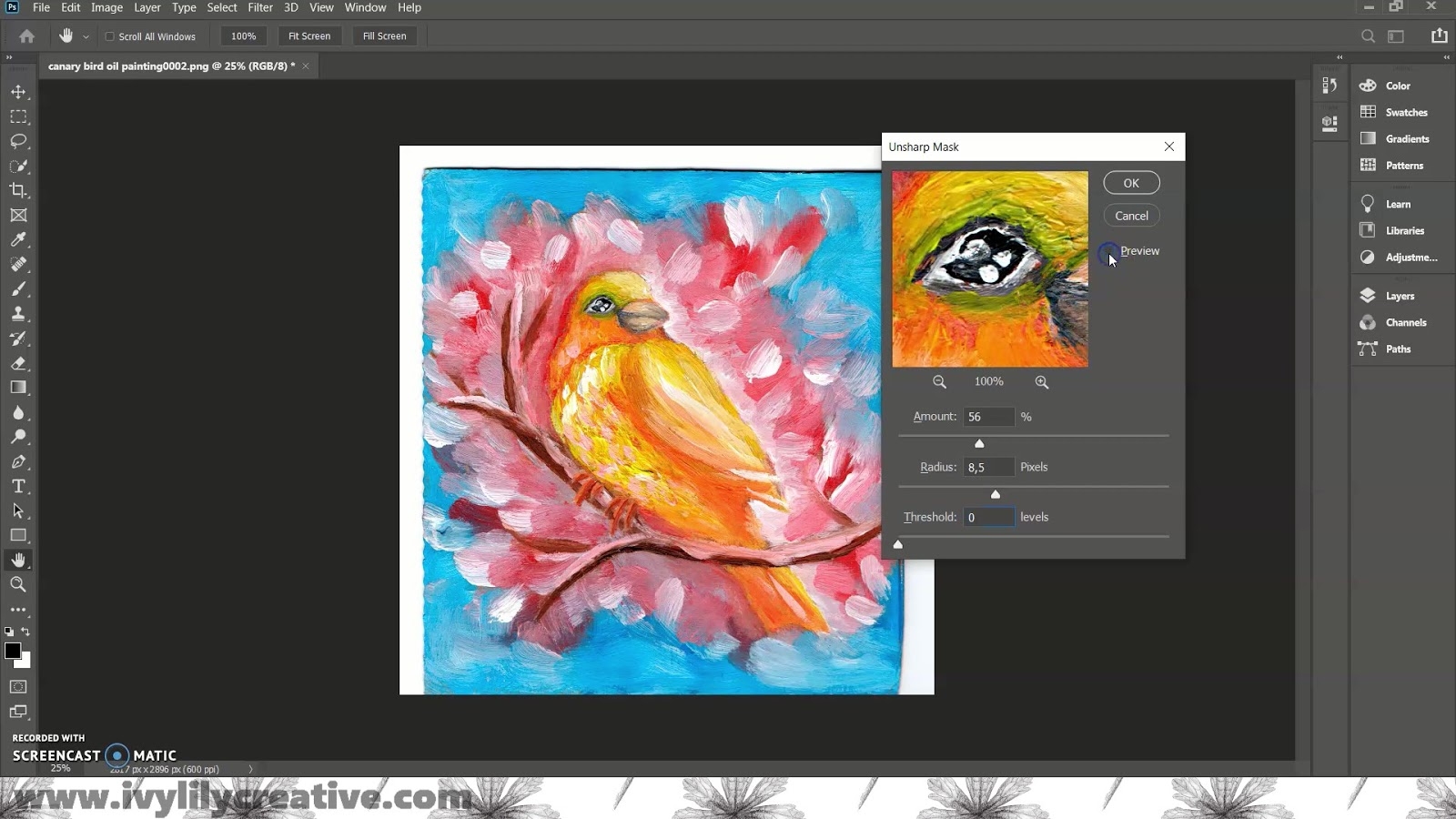This screenshot has height=819, width=1456.
Task: Click OK in Unsharp Mask dialog
Action: [x=1131, y=183]
